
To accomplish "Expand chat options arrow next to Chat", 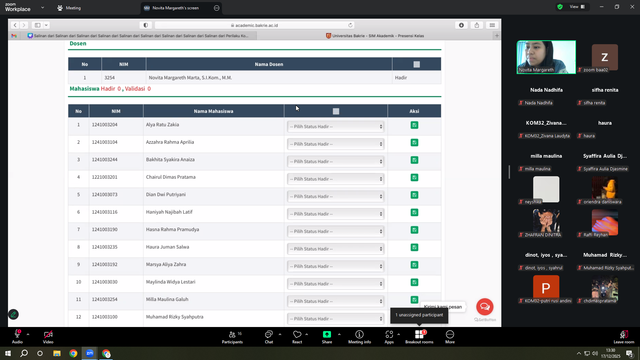I will pos(280,334).
